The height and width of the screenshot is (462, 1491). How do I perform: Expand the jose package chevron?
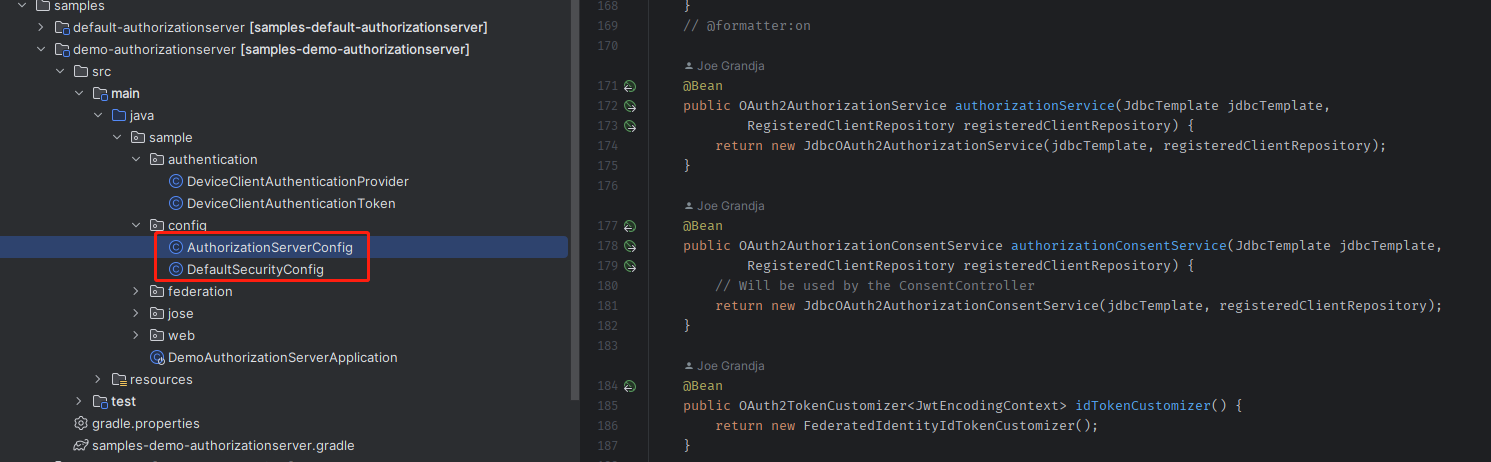click(136, 313)
